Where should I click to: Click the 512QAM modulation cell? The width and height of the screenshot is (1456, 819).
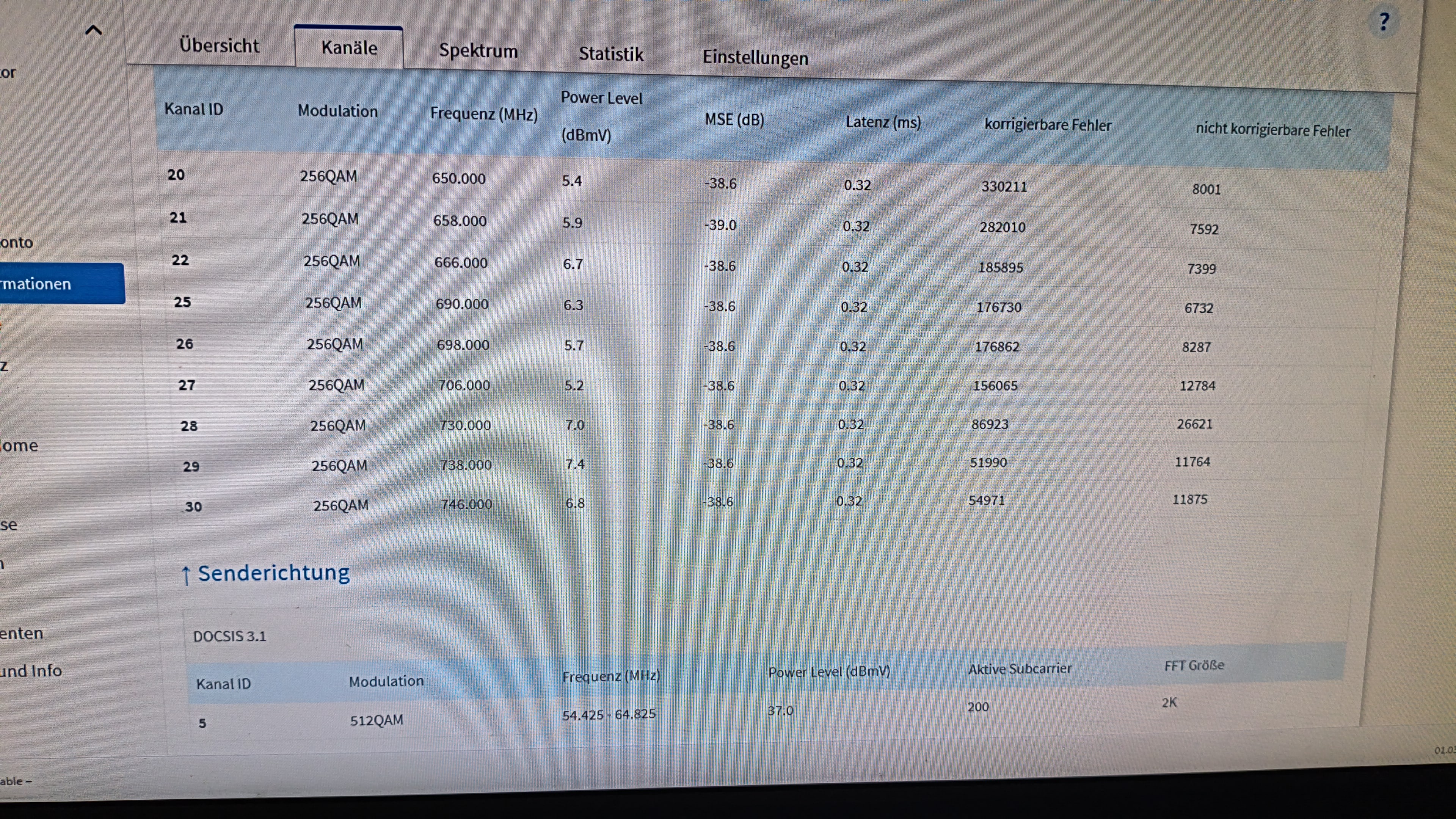tap(377, 721)
